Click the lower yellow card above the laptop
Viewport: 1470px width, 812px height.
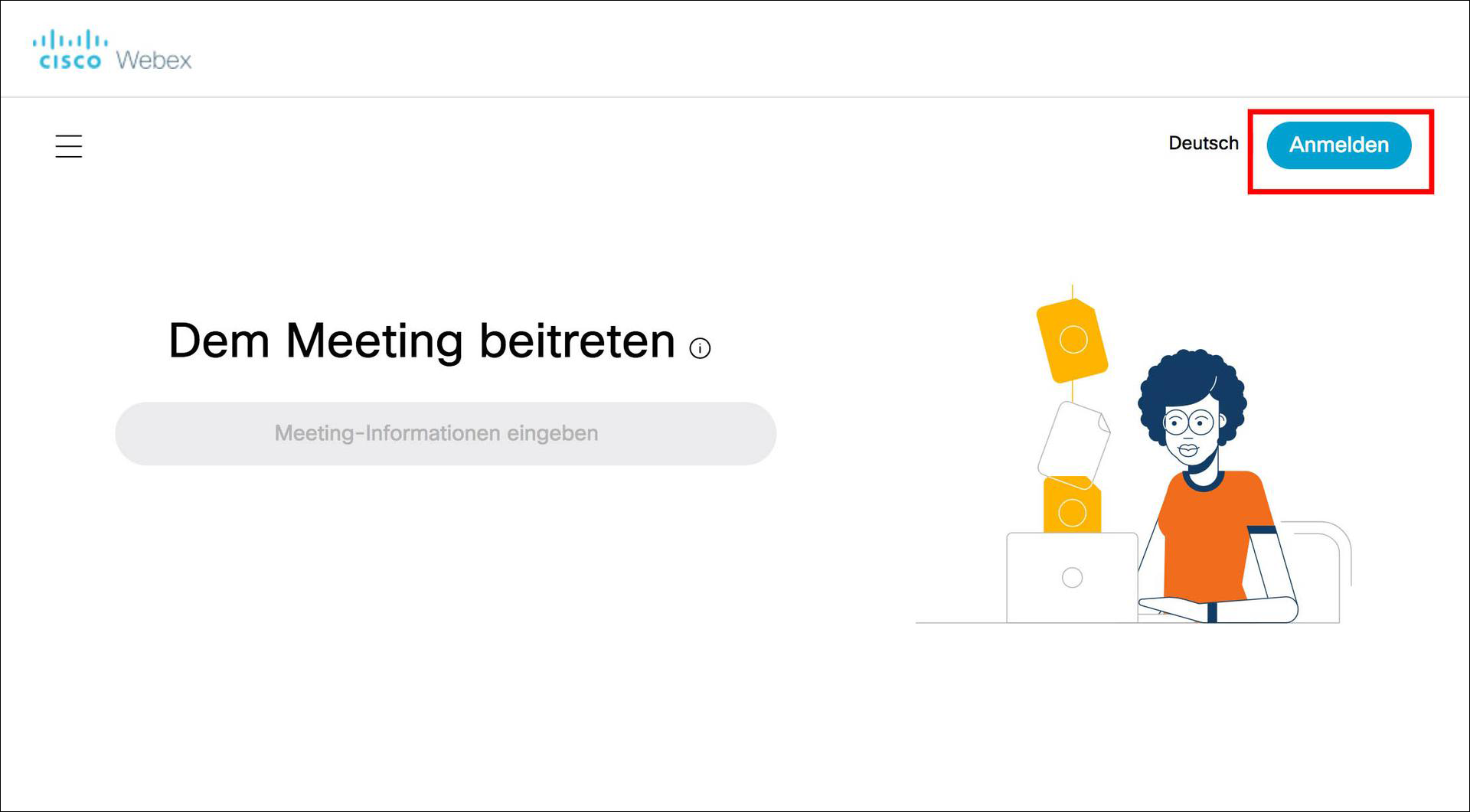point(1072,507)
